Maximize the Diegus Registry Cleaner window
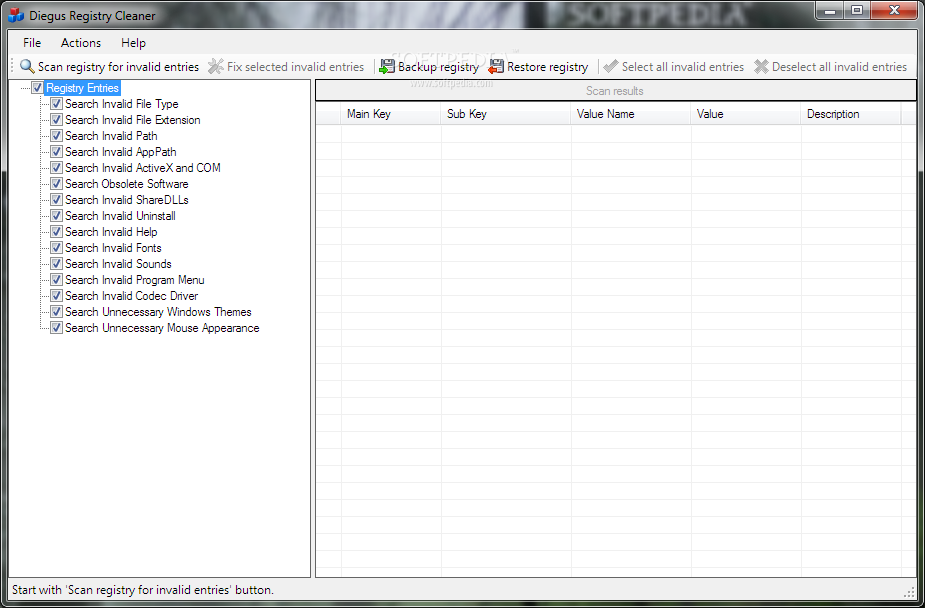925x608 pixels. click(857, 10)
